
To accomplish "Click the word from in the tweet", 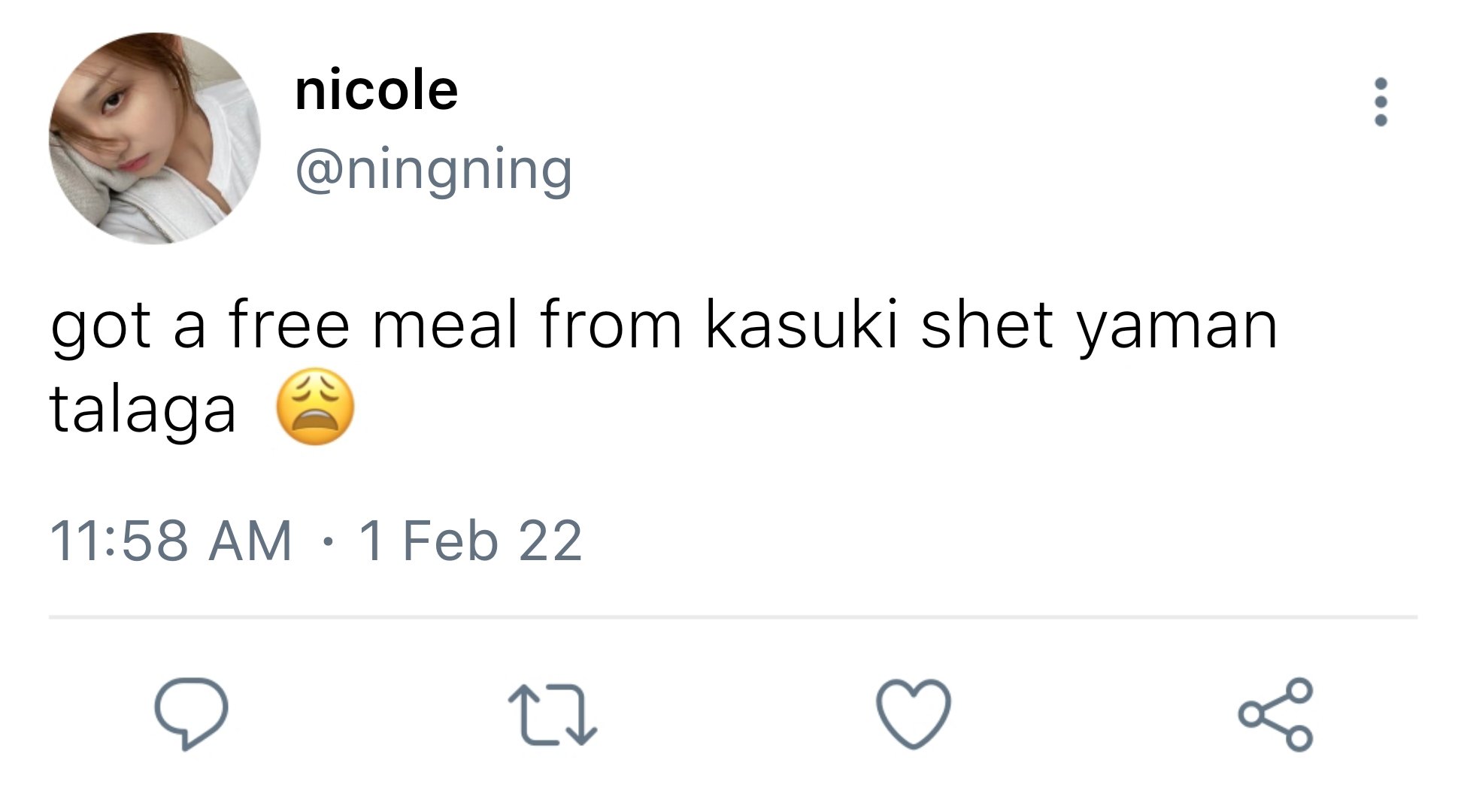I will point(611,325).
